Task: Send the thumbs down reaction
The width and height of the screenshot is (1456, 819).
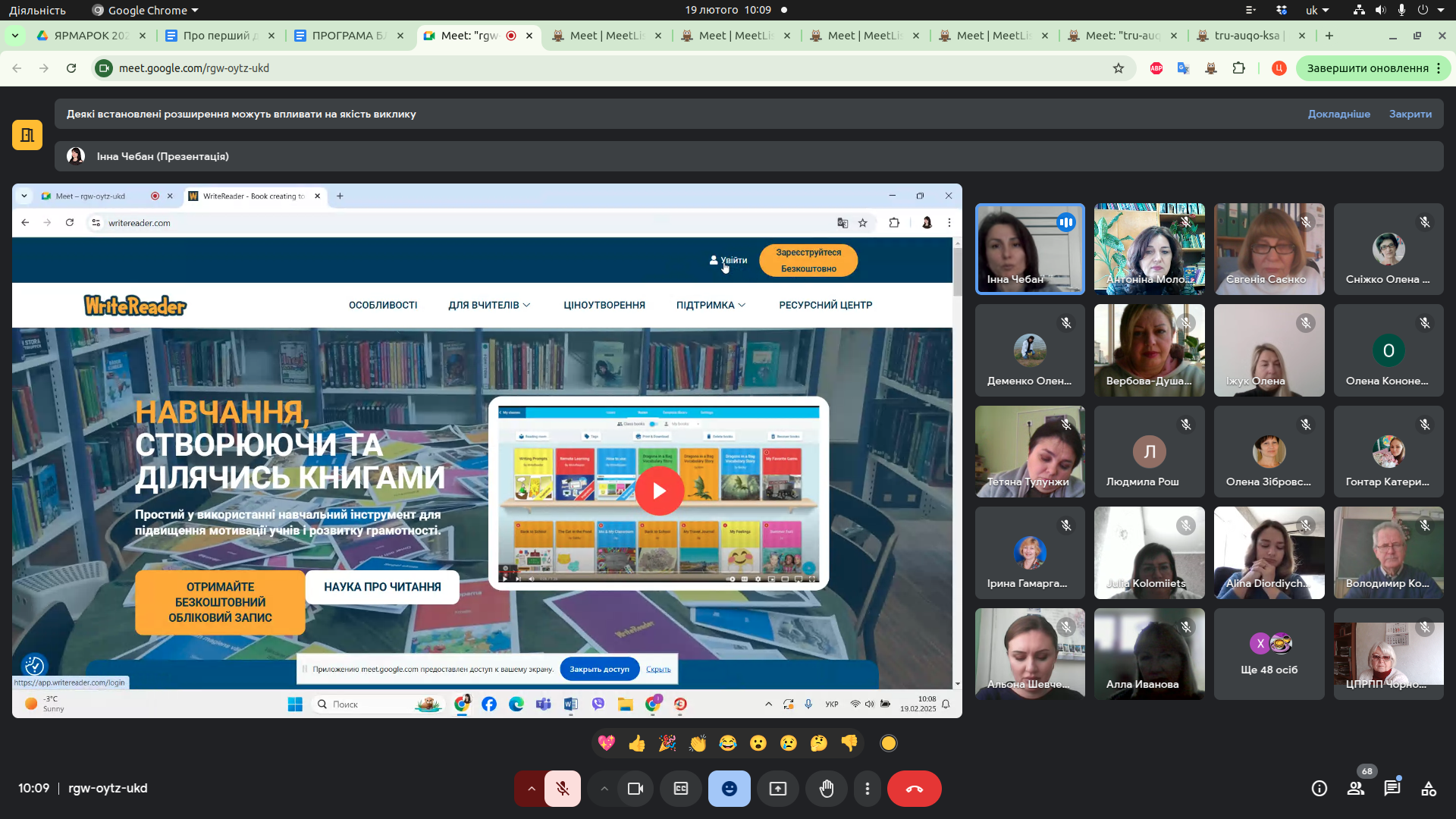Action: tap(849, 743)
